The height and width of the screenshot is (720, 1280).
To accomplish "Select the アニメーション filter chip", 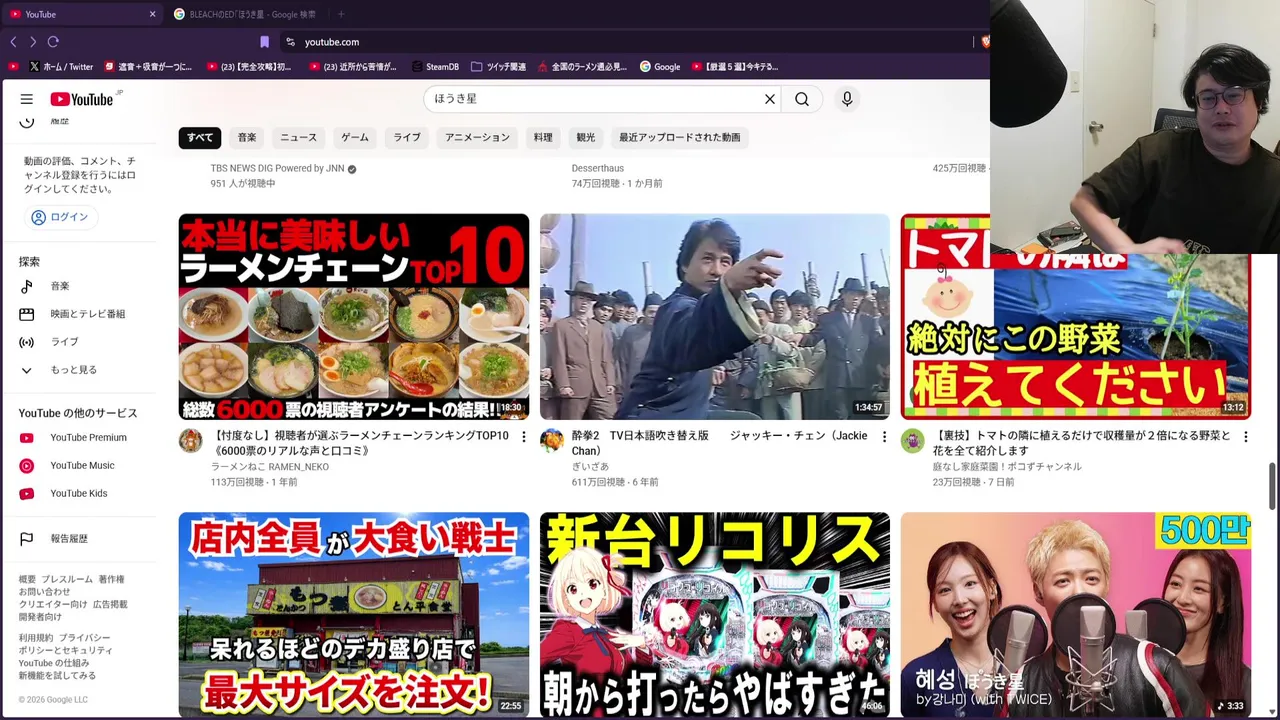I will tap(477, 137).
